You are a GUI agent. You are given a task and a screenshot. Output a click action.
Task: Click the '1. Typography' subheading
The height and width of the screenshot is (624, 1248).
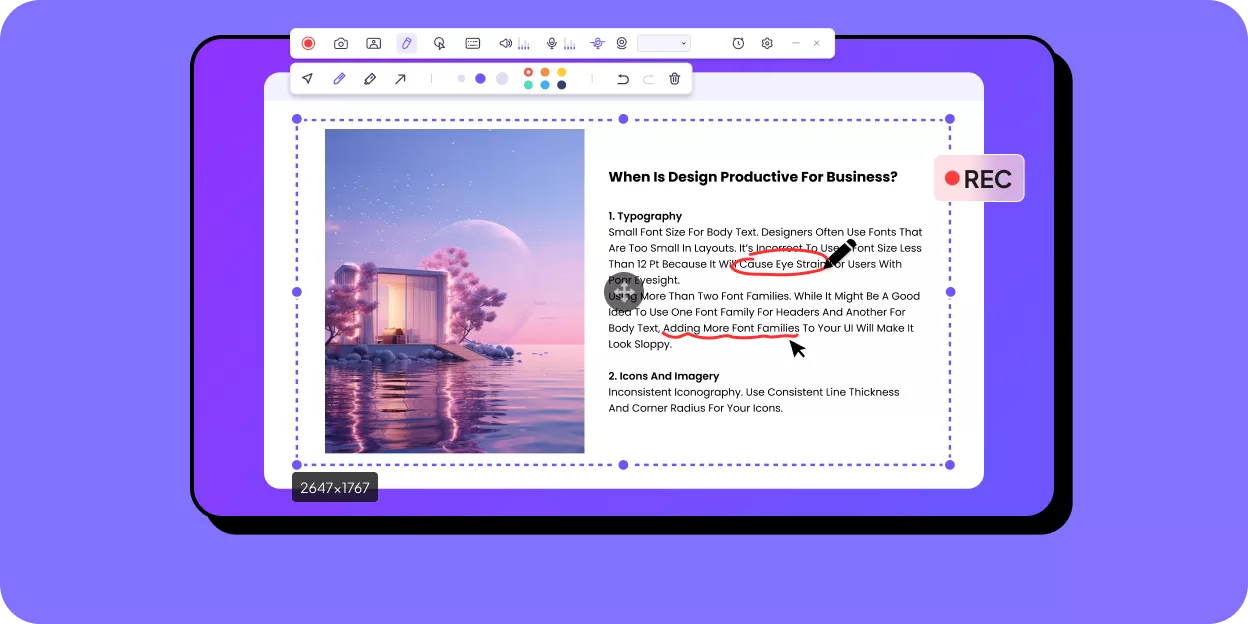click(645, 216)
